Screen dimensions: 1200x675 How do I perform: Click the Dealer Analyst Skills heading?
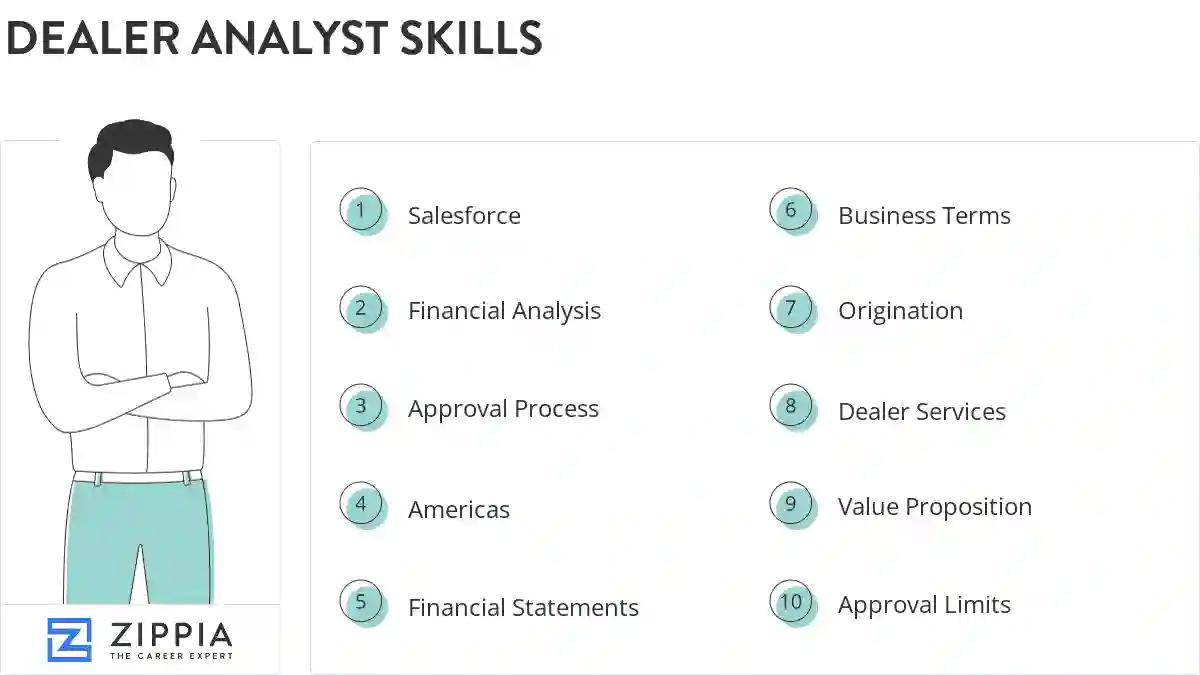tap(274, 38)
